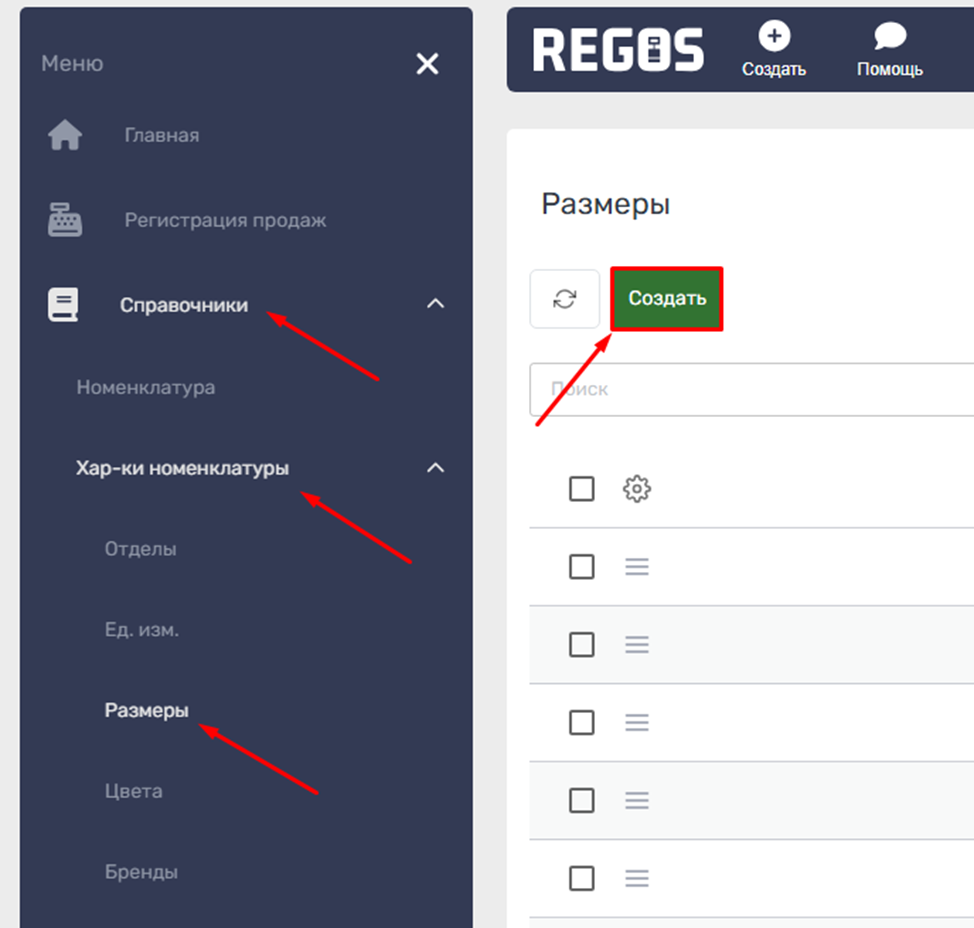Go to Бренды in sidebar
The image size is (974, 928).
coord(141,872)
